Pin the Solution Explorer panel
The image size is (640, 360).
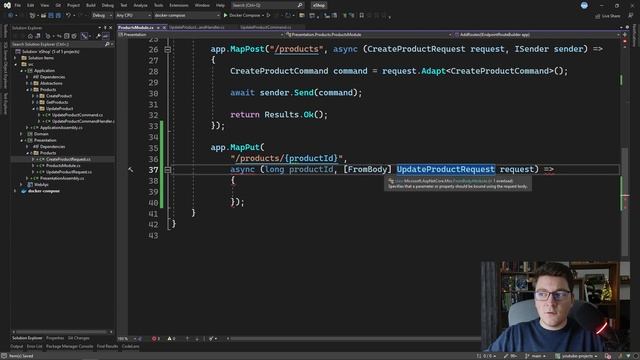pyautogui.click(x=105, y=28)
